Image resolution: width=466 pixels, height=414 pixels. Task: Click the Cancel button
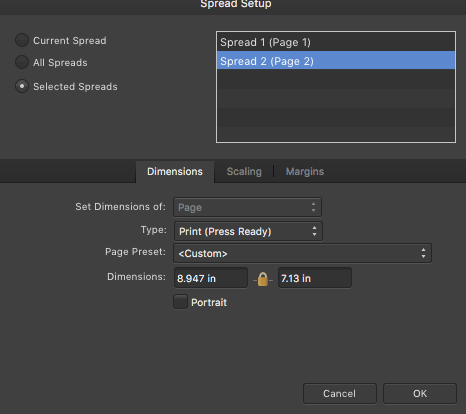340,393
